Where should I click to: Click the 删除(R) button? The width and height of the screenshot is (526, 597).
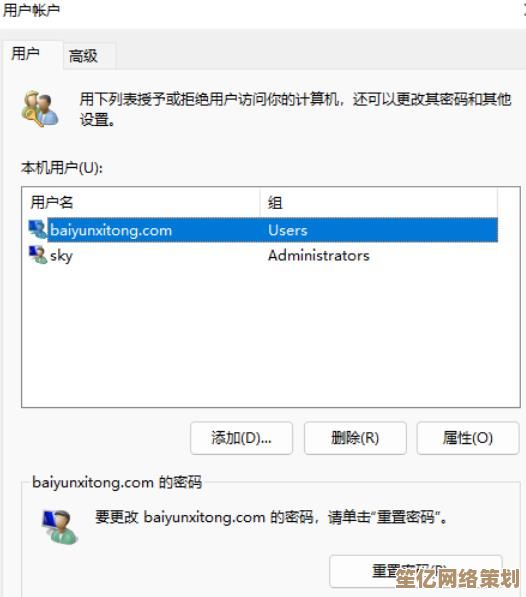355,438
